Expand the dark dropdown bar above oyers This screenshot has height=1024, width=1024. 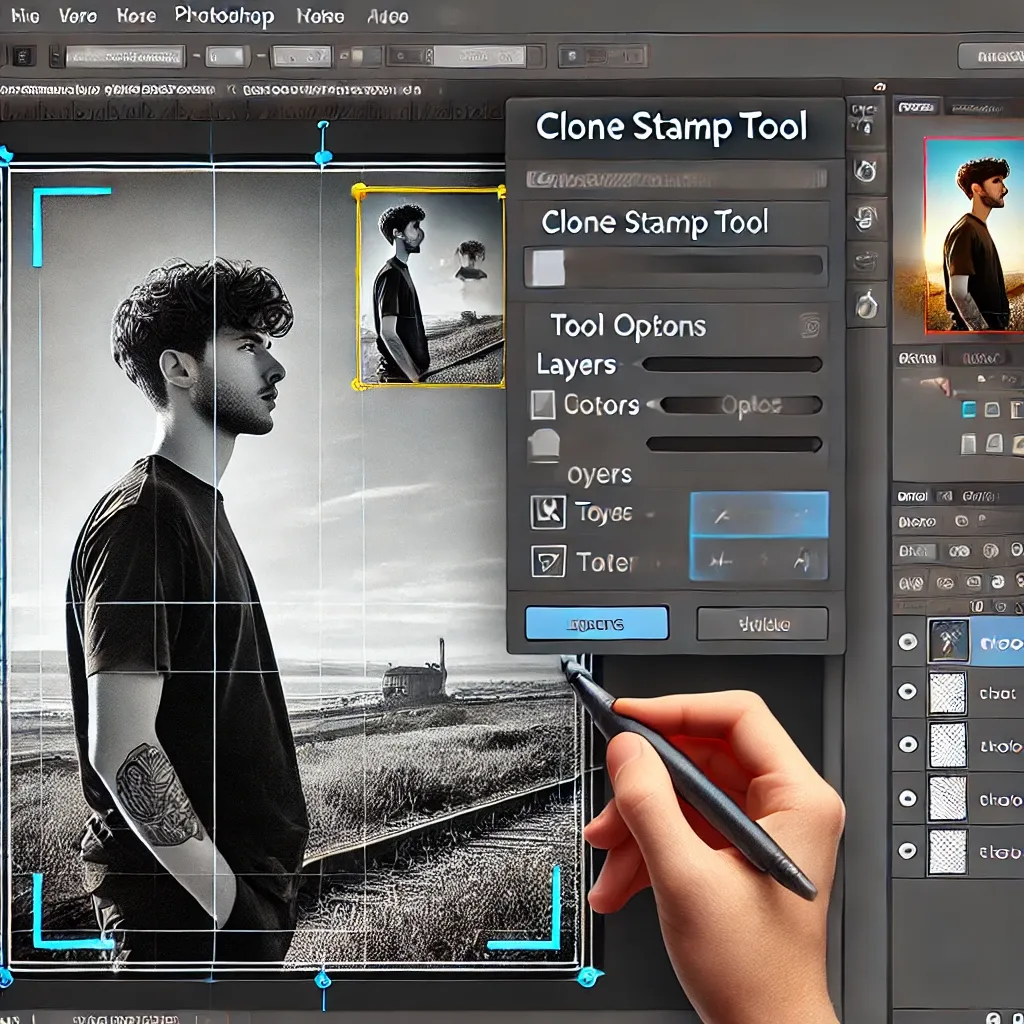coord(734,444)
